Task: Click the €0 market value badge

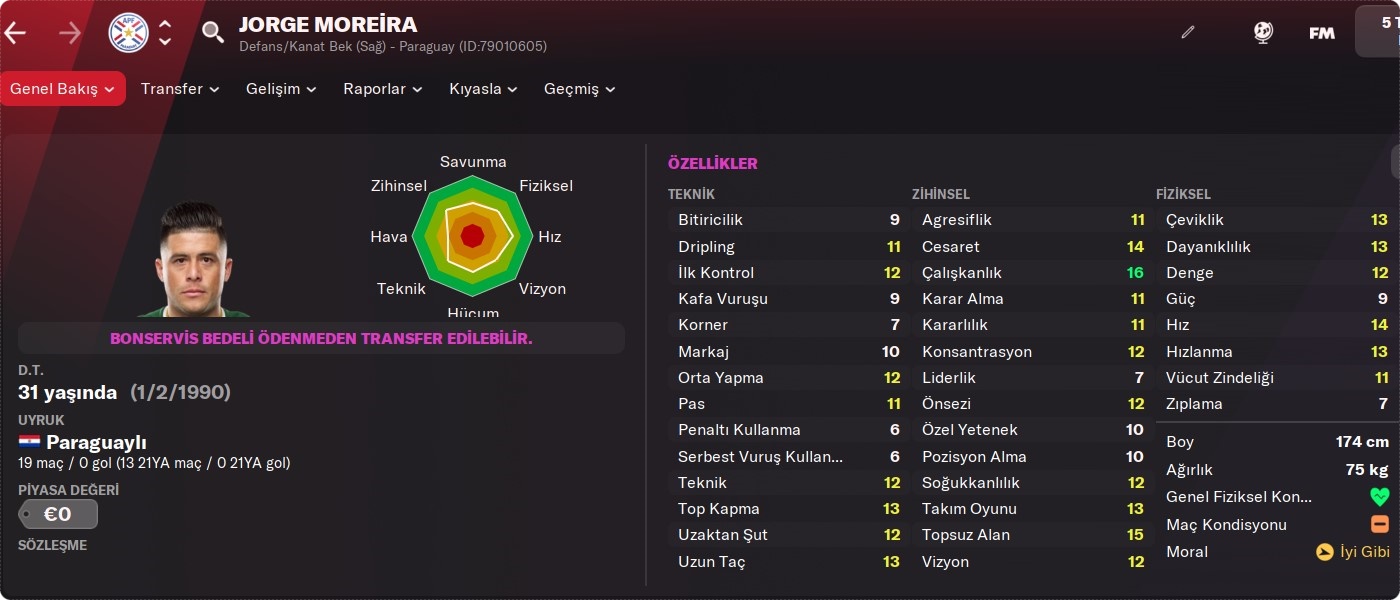Action: (58, 514)
